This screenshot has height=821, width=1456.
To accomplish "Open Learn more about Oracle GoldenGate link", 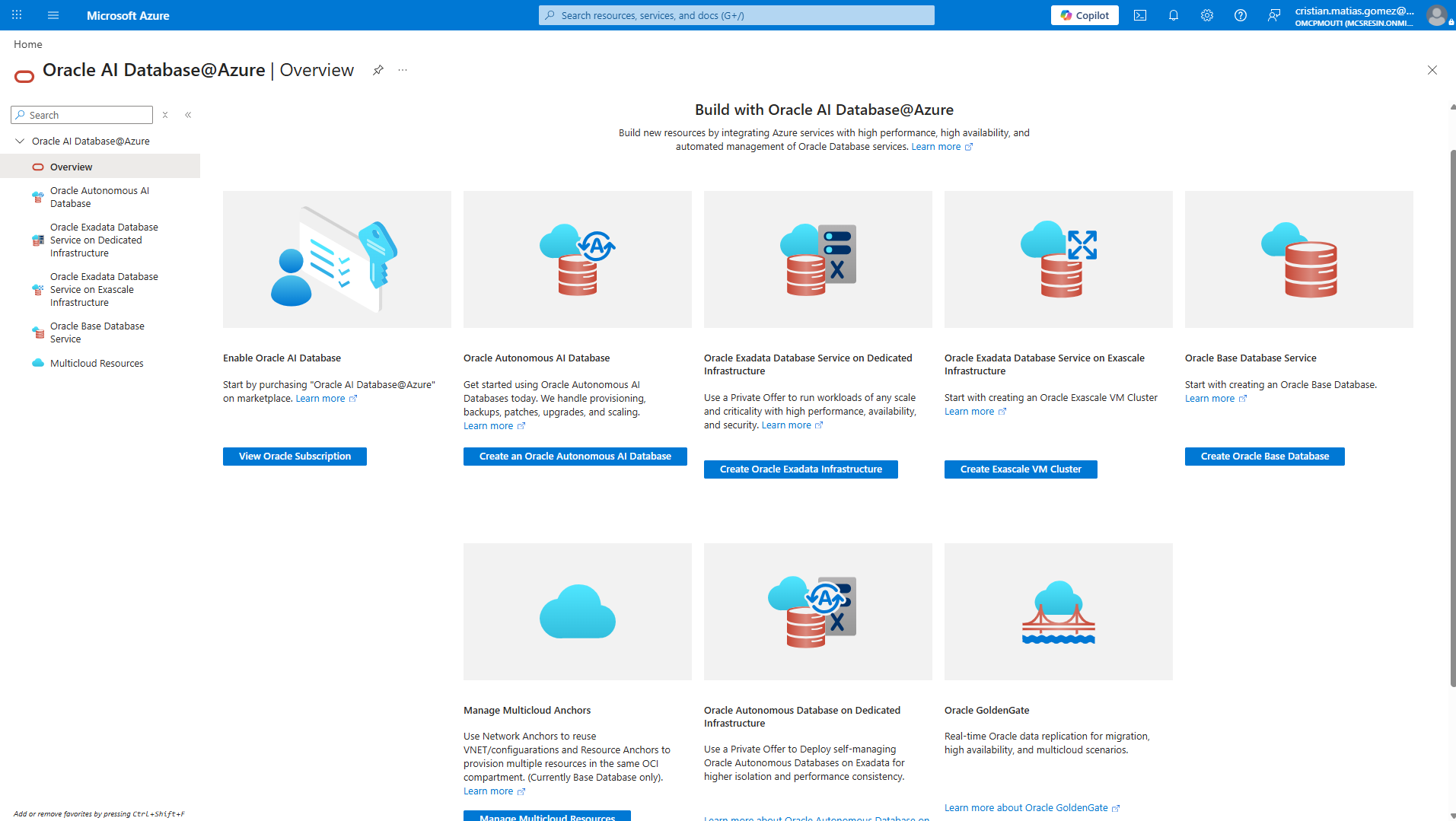I will (1033, 808).
